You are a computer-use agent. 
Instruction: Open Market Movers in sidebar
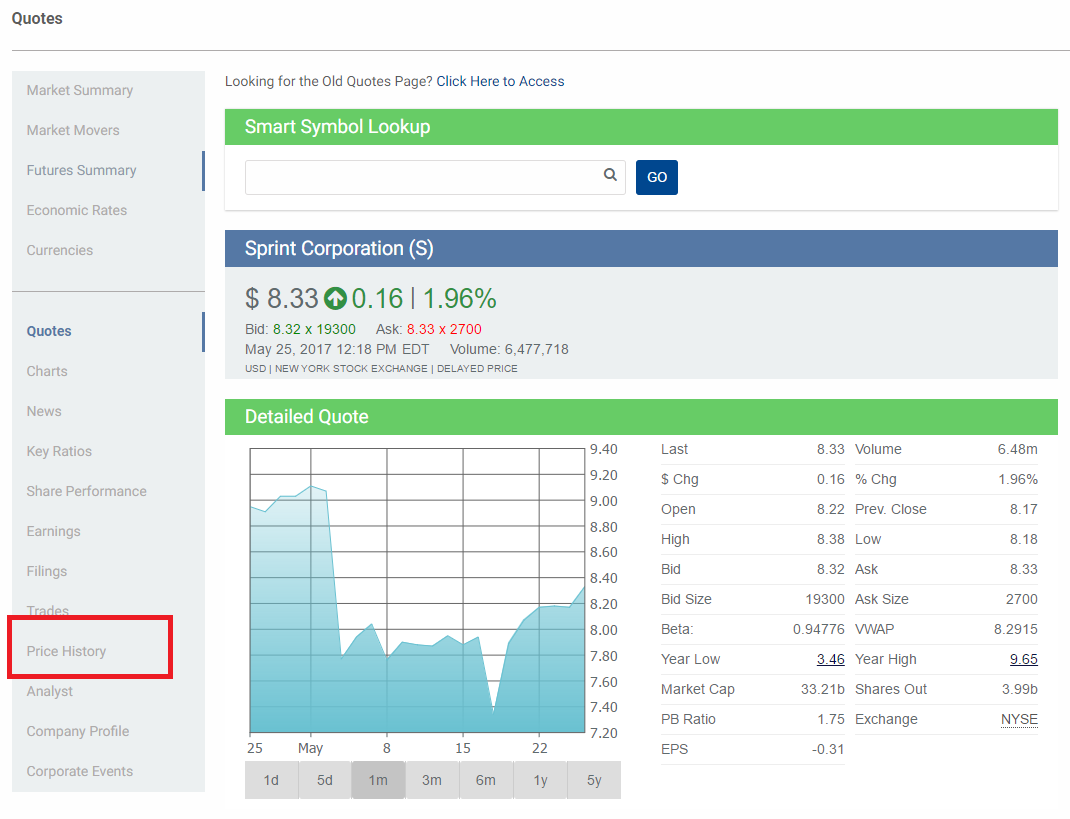[x=73, y=130]
